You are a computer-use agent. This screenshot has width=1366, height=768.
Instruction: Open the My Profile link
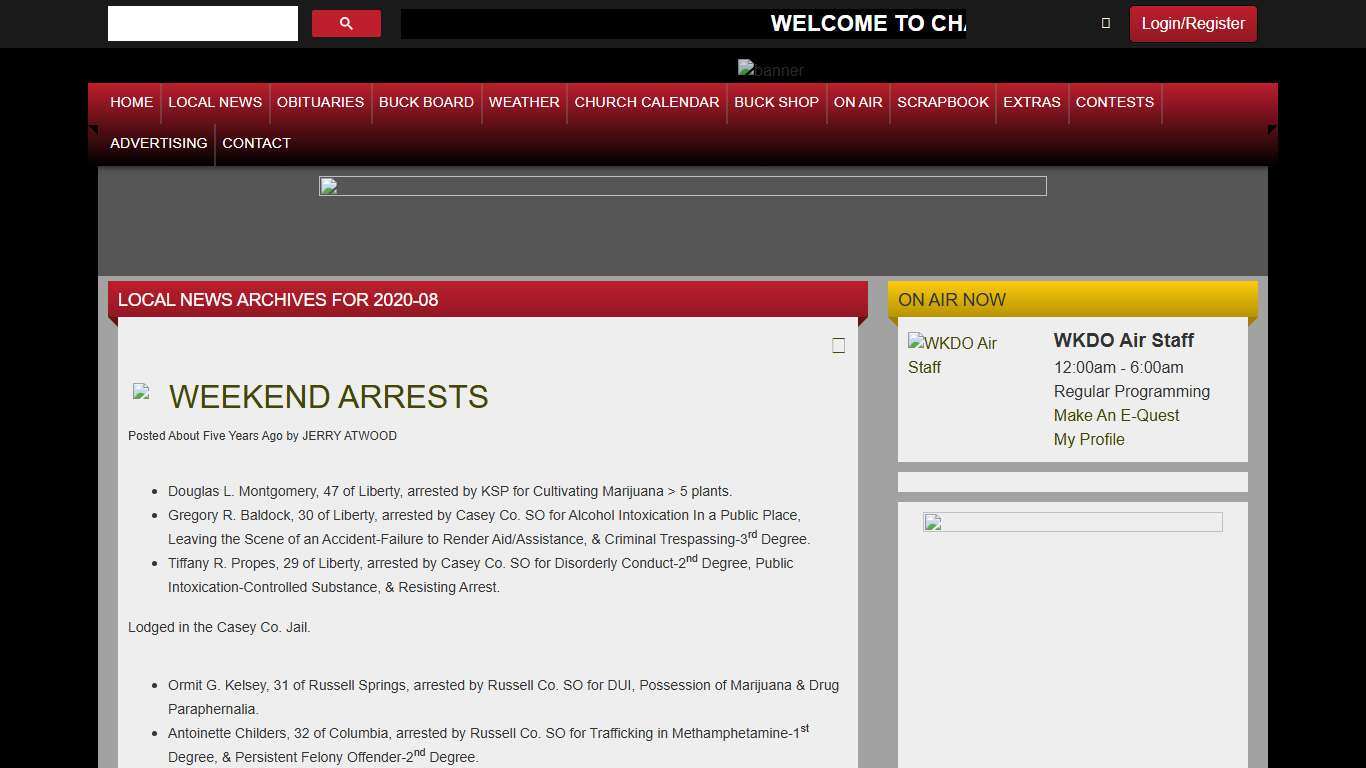coord(1089,439)
